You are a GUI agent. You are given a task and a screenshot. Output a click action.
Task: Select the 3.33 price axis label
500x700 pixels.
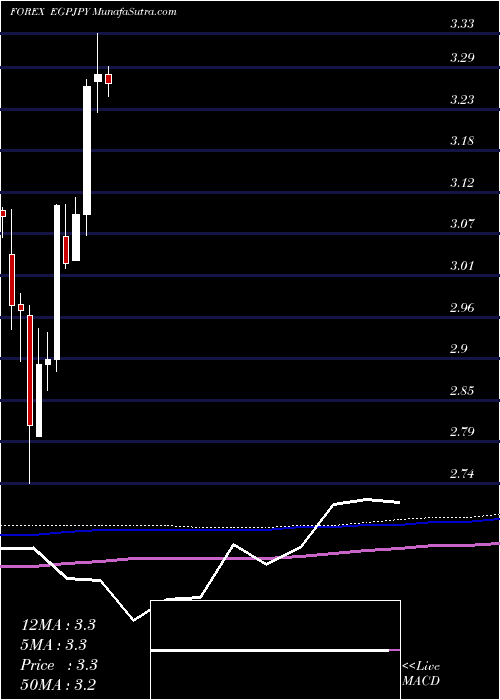(x=462, y=24)
